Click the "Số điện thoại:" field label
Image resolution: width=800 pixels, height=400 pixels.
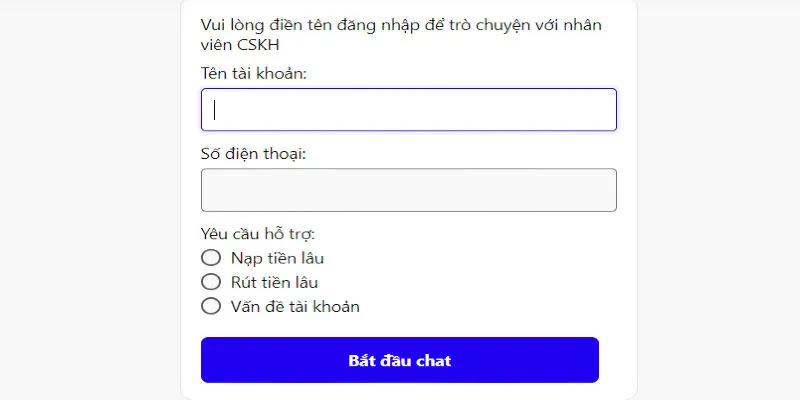(x=253, y=154)
